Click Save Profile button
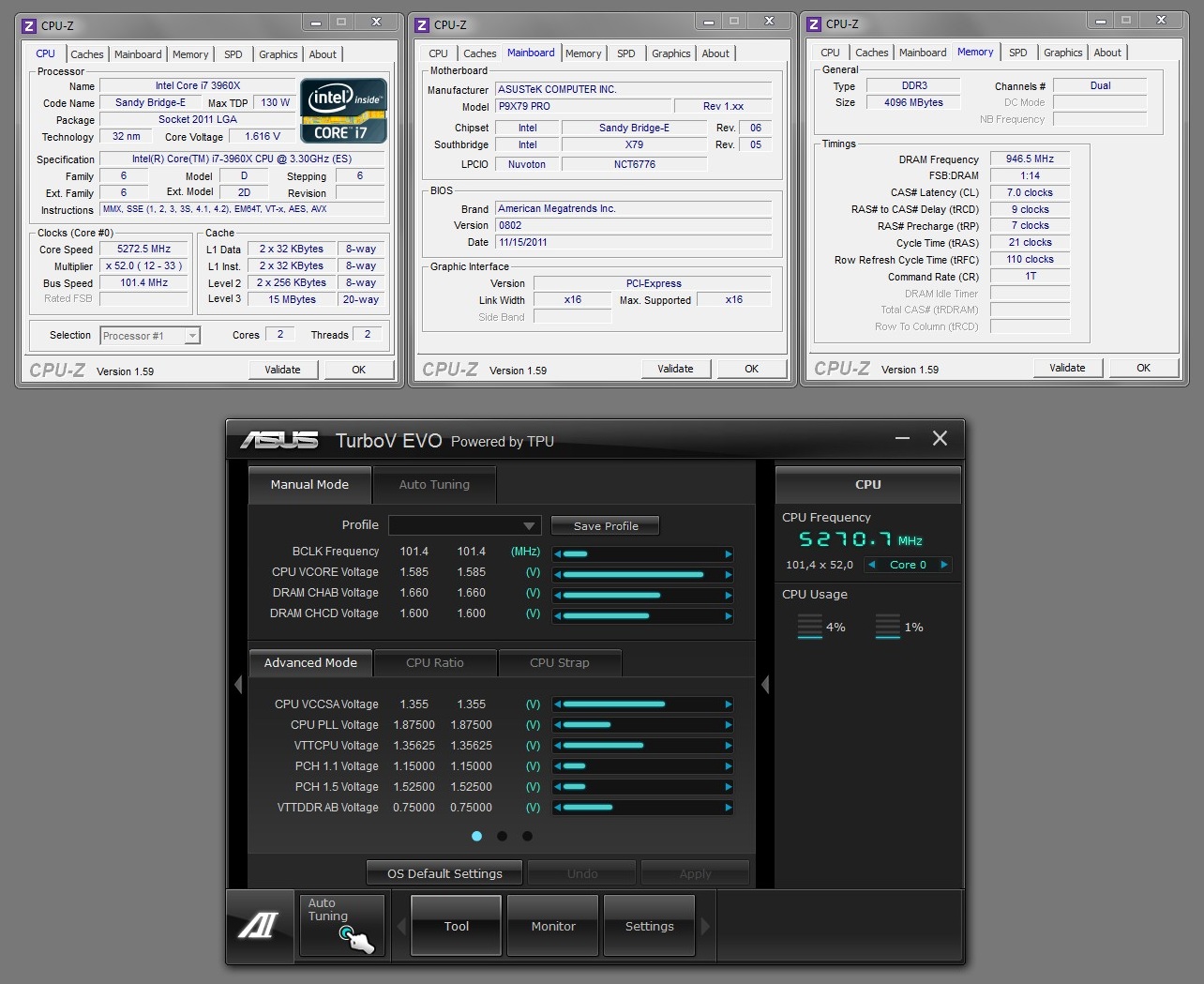 click(x=605, y=525)
